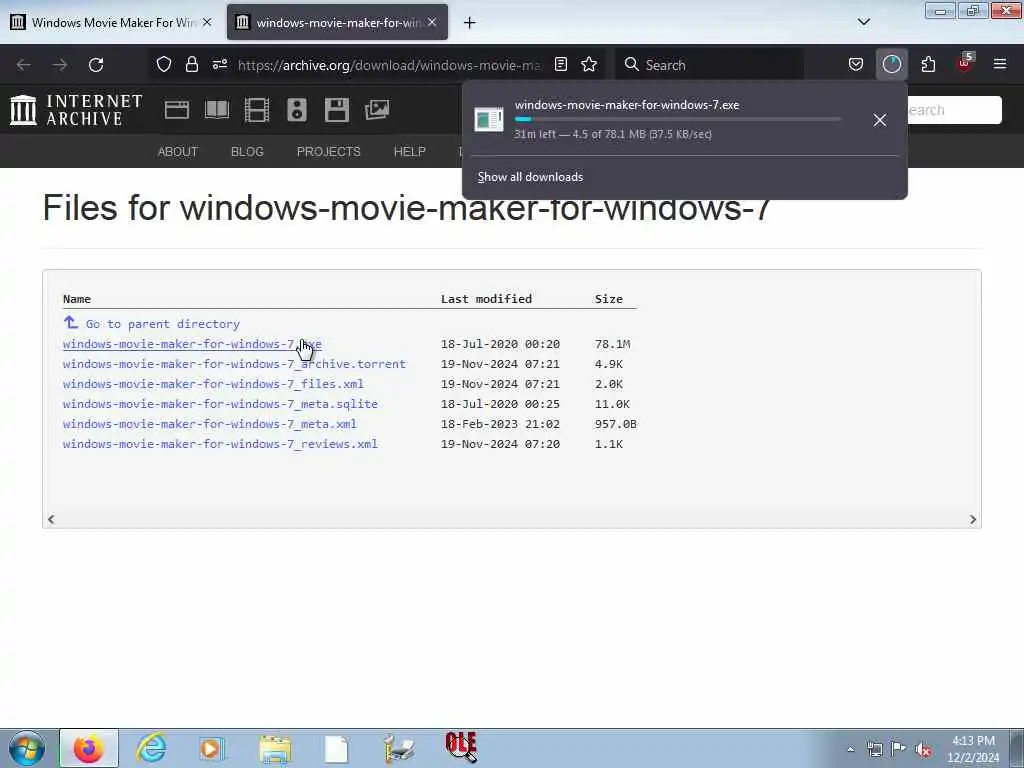Open the Software floppy-disk icon
This screenshot has width=1024, height=768.
tap(337, 110)
